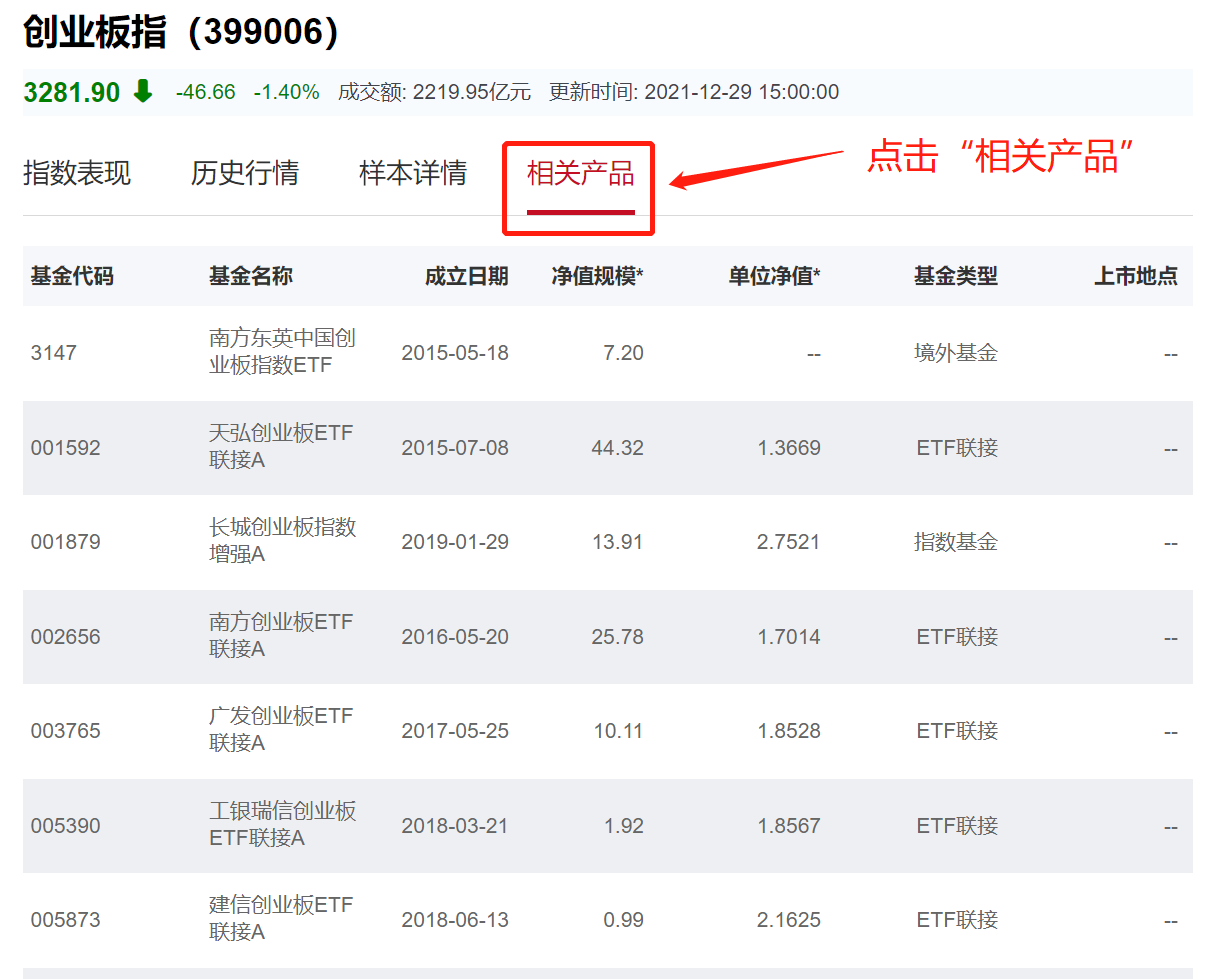Click the 基金代码 column header
The width and height of the screenshot is (1205, 979).
(72, 277)
